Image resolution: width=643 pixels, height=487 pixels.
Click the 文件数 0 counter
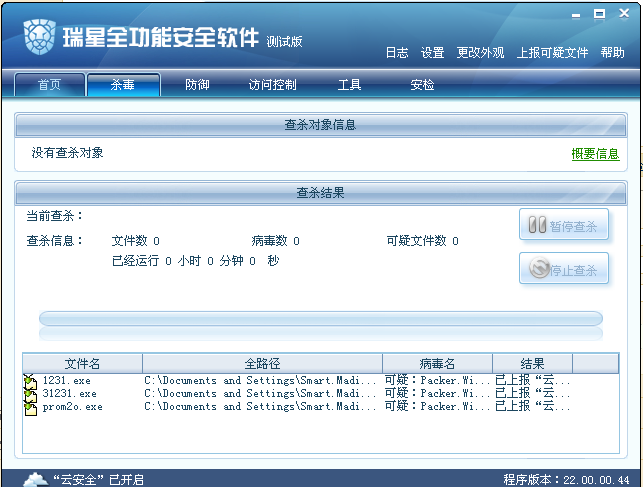pyautogui.click(x=136, y=241)
